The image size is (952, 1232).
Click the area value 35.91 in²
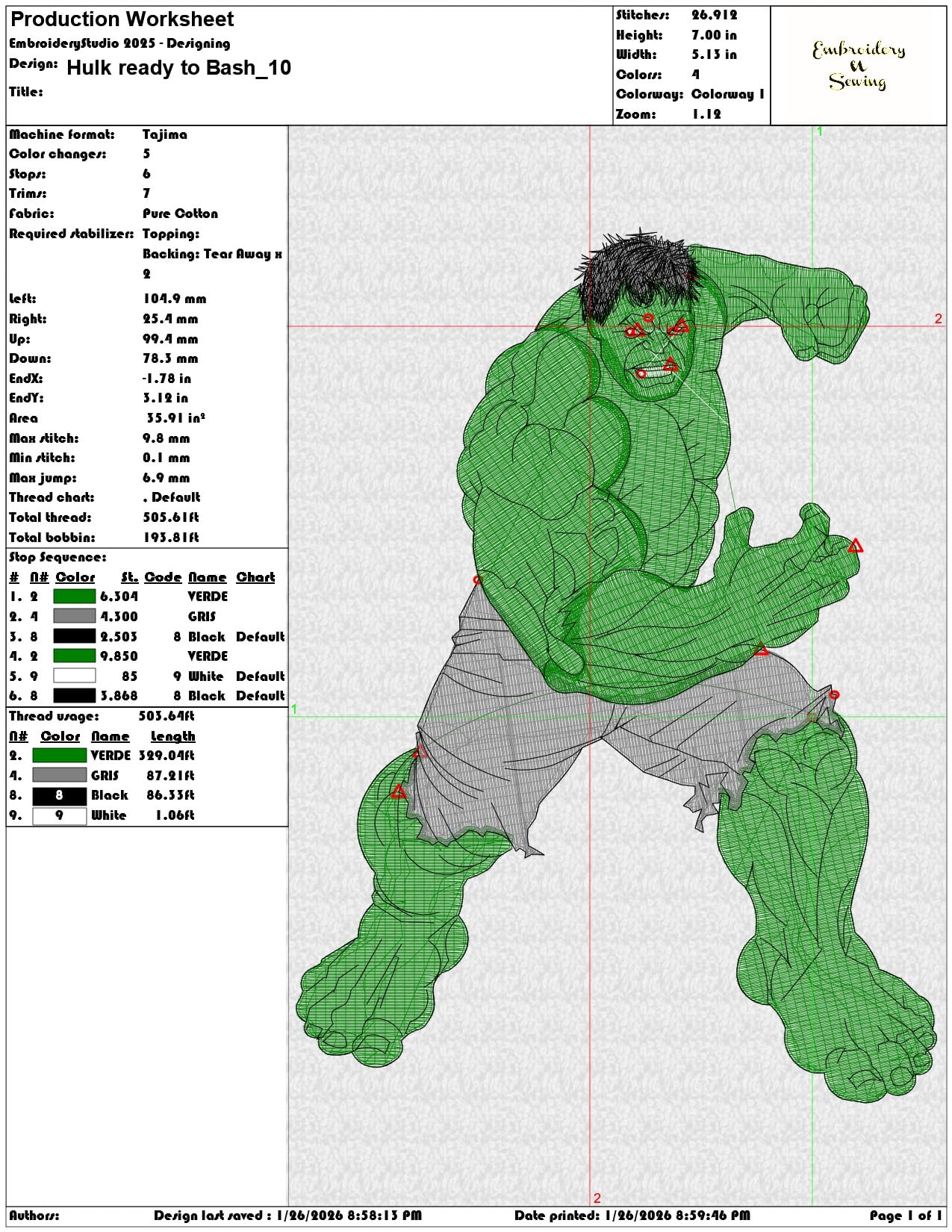(176, 418)
